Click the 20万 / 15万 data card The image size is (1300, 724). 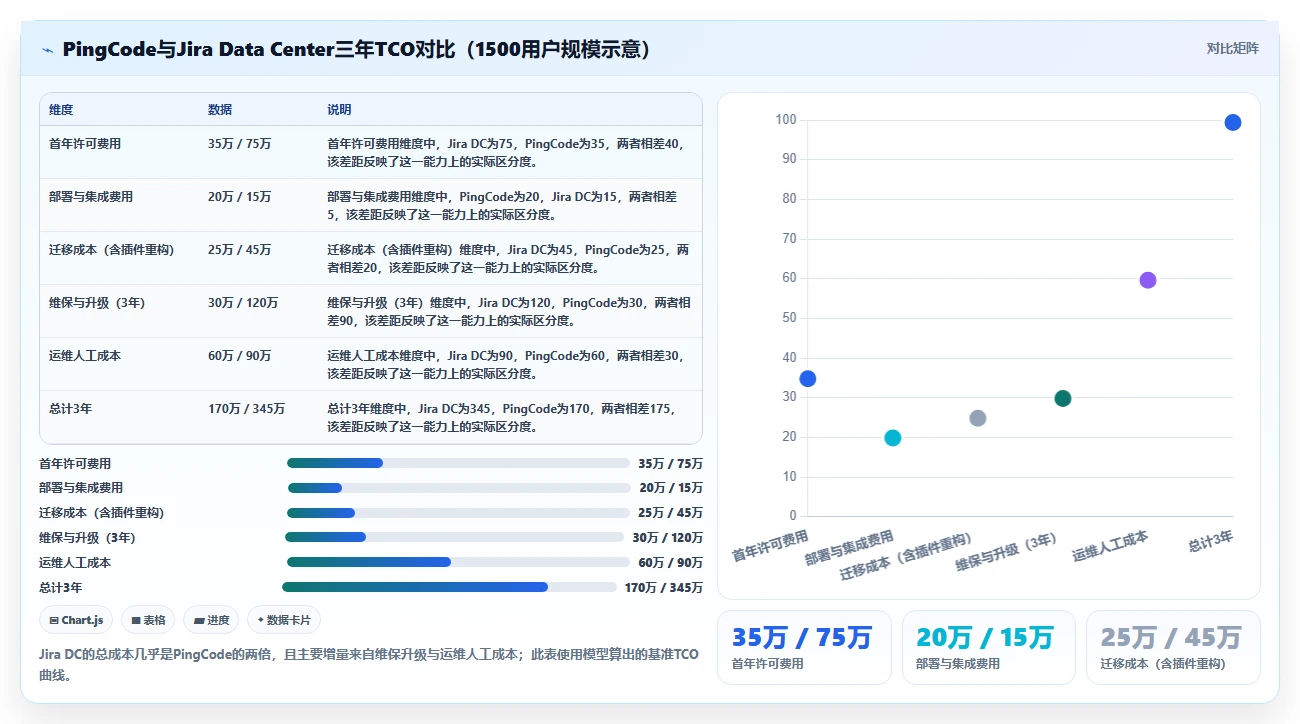coord(989,647)
